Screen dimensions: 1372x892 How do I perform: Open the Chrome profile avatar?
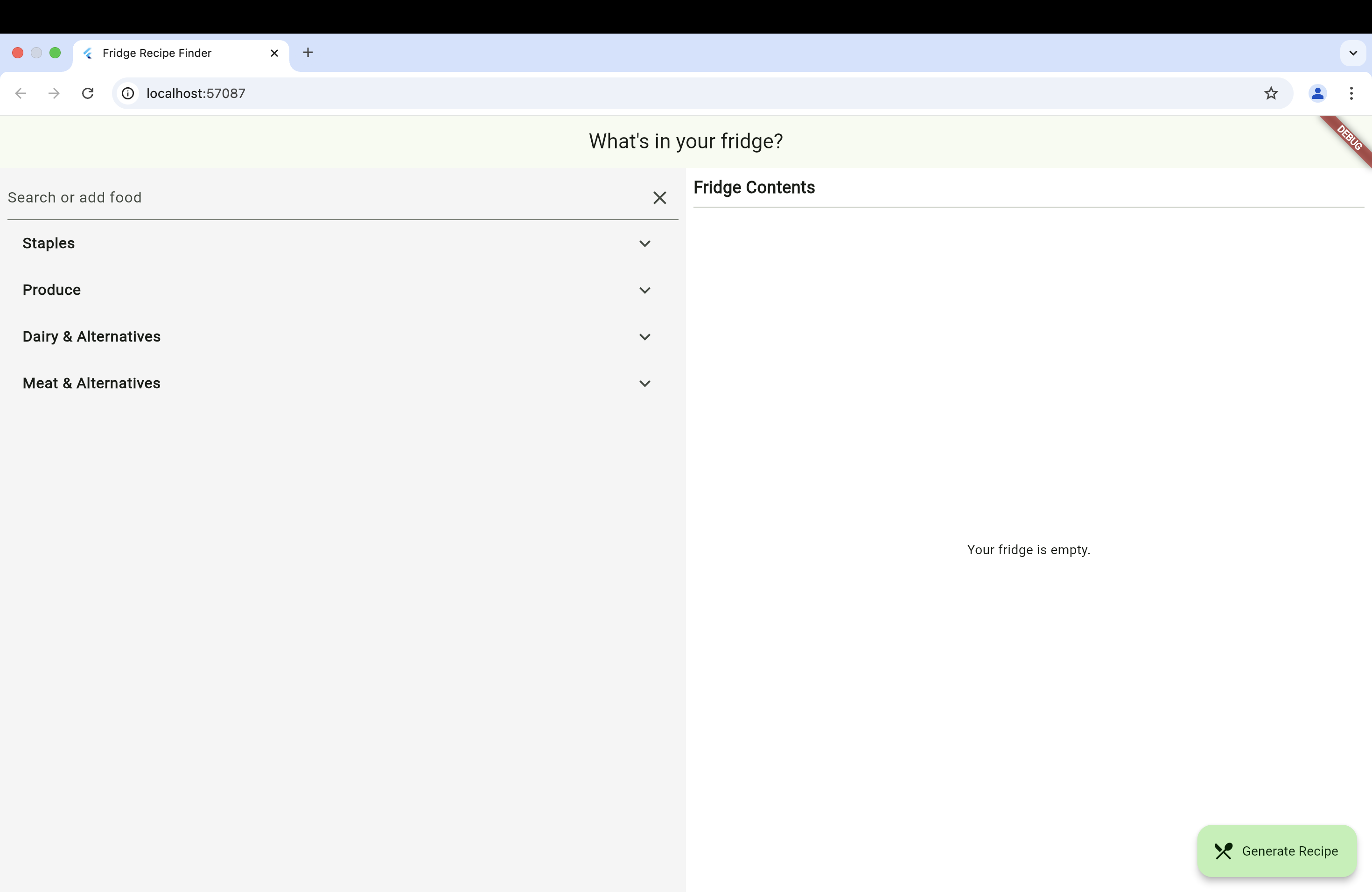(x=1317, y=93)
